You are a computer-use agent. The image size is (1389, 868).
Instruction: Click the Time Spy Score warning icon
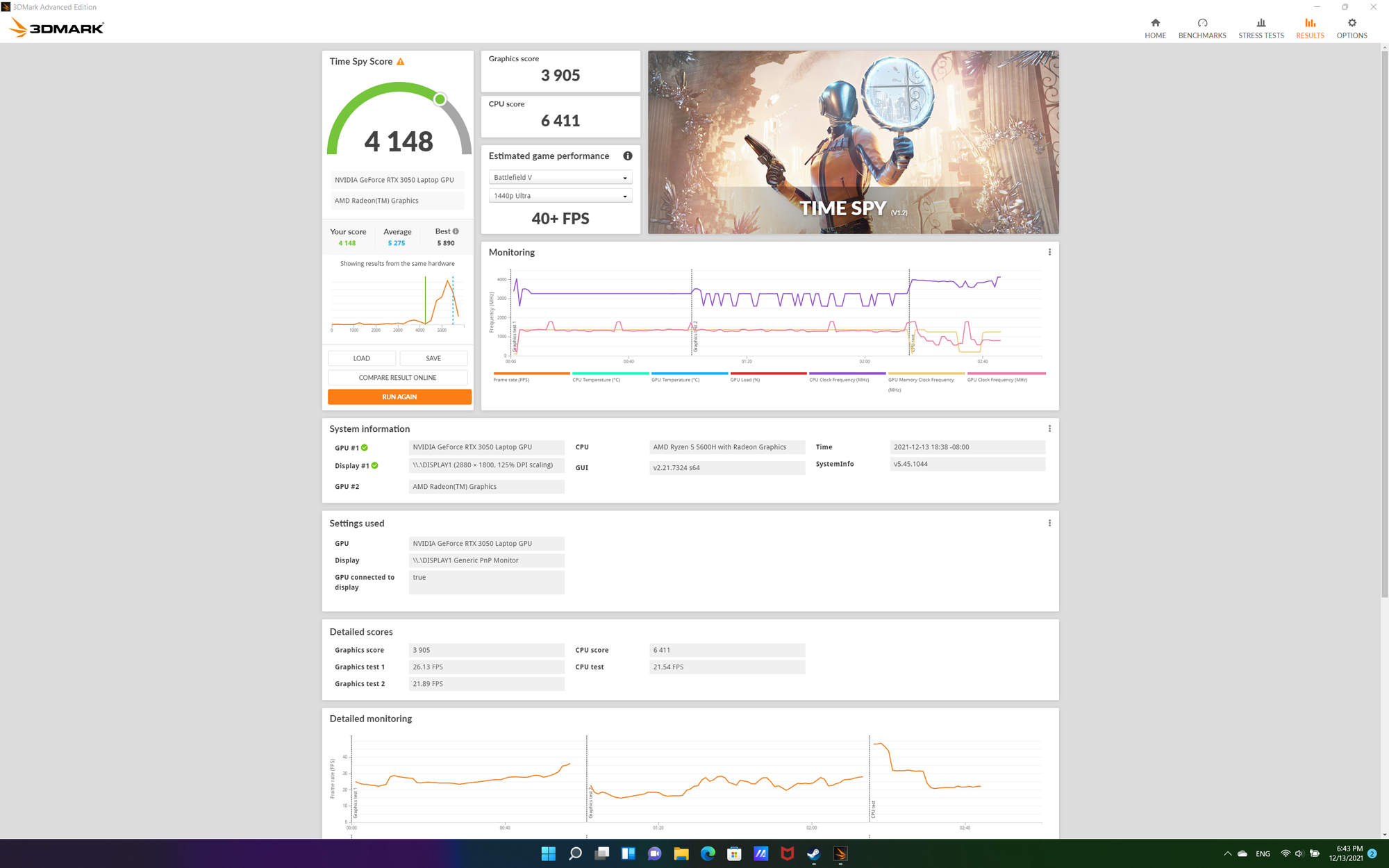coord(401,62)
